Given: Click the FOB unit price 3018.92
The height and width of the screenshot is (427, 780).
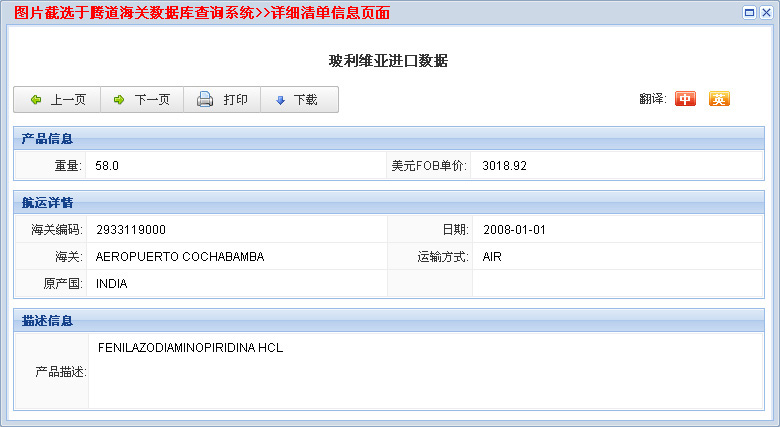Looking at the screenshot, I should tap(504, 166).
